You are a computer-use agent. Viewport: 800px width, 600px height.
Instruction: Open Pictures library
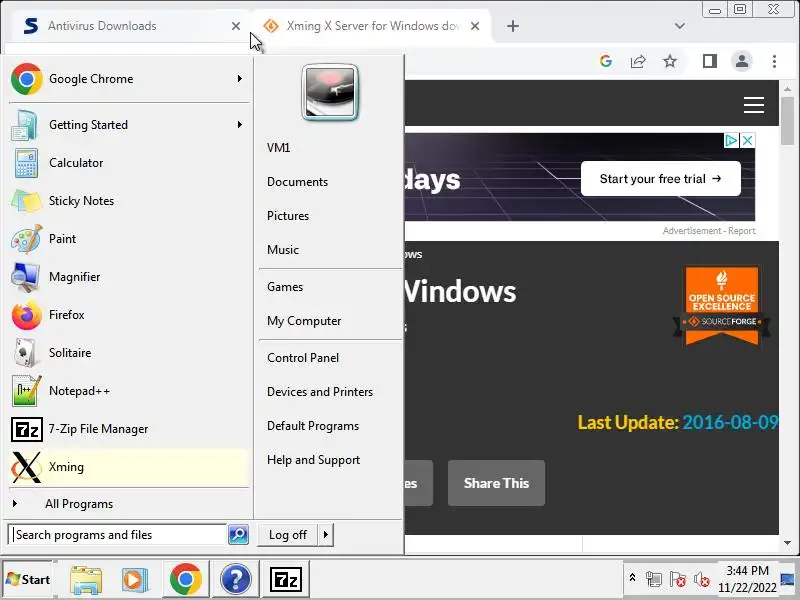288,216
